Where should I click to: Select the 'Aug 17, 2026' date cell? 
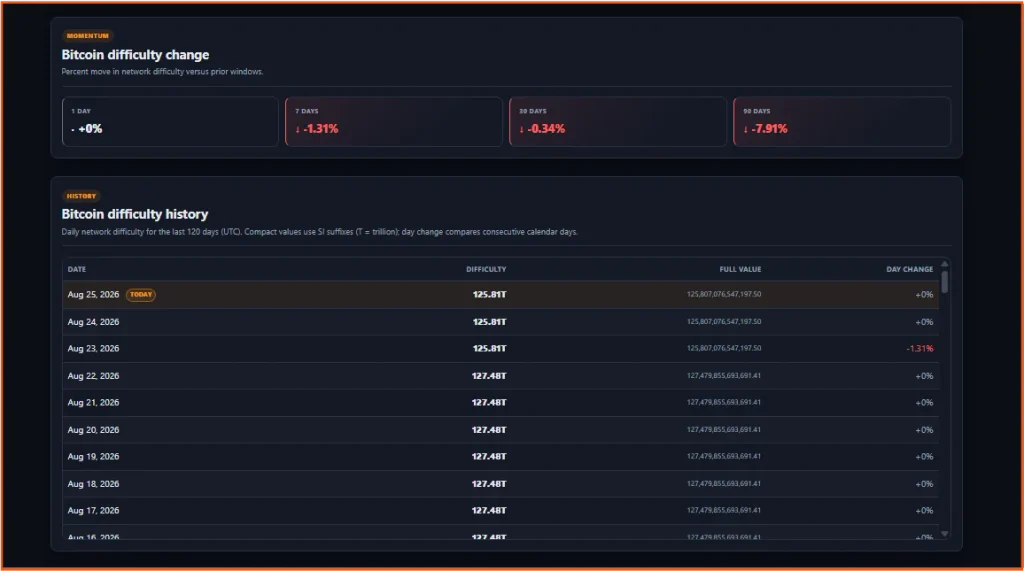(x=93, y=511)
